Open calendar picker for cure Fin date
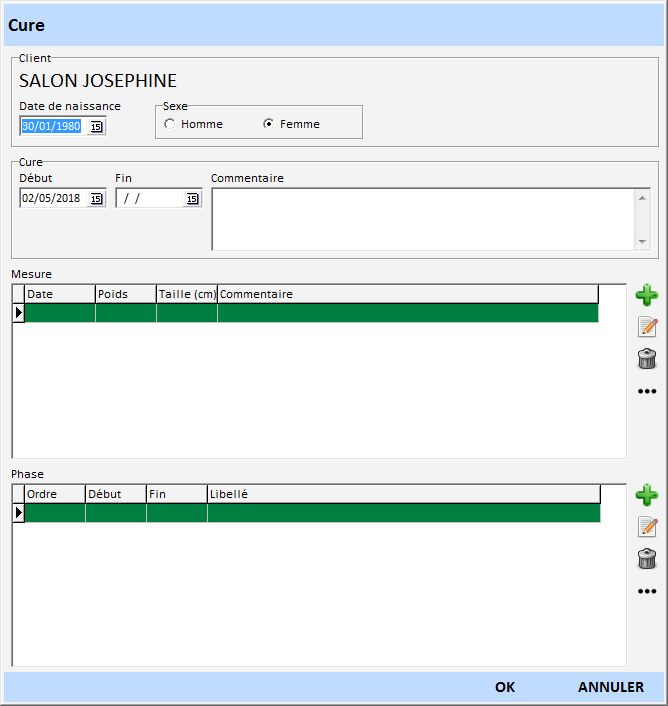The width and height of the screenshot is (668, 706). (192, 199)
